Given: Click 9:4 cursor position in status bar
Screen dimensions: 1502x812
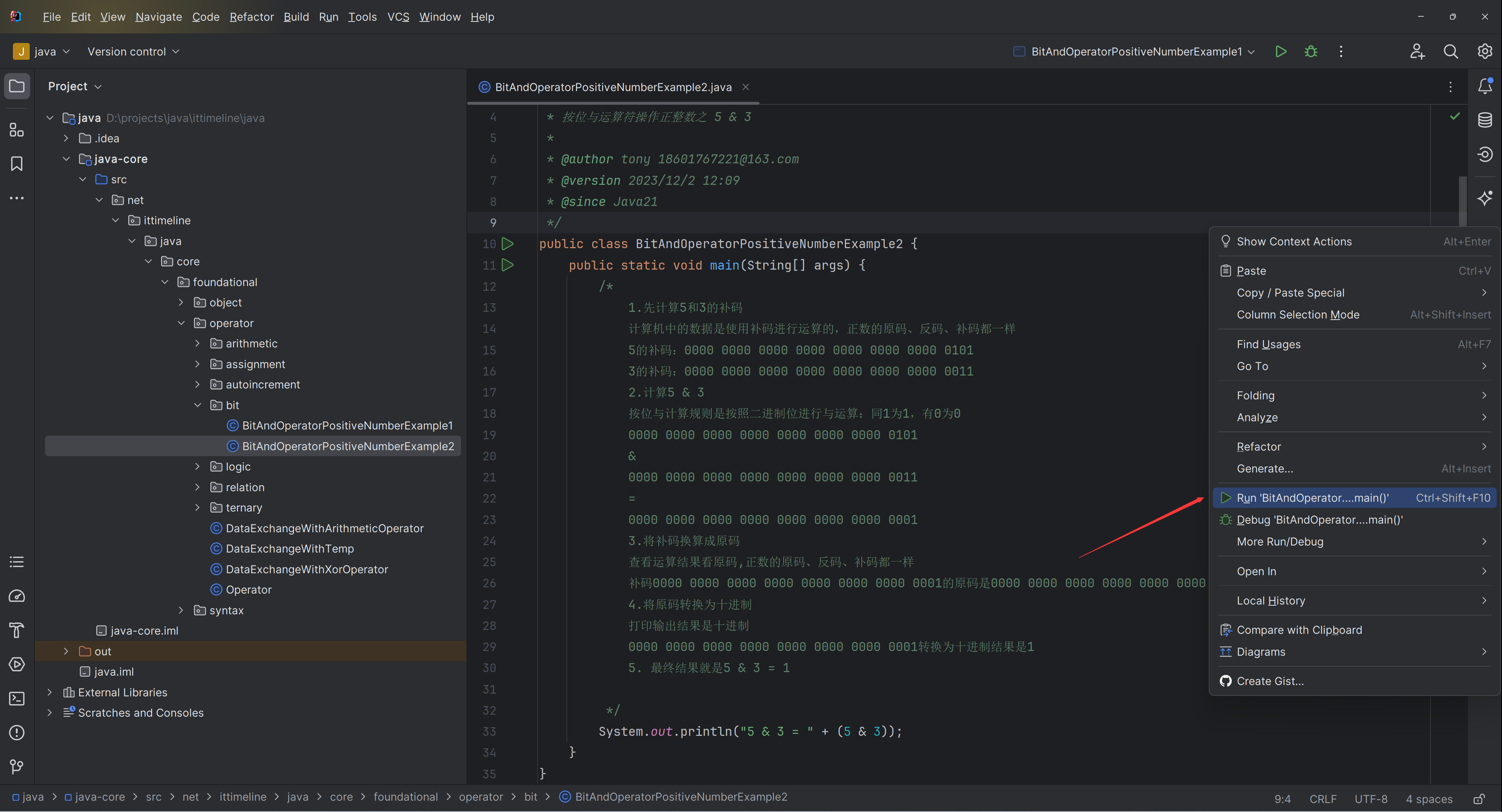Looking at the screenshot, I should [1282, 799].
